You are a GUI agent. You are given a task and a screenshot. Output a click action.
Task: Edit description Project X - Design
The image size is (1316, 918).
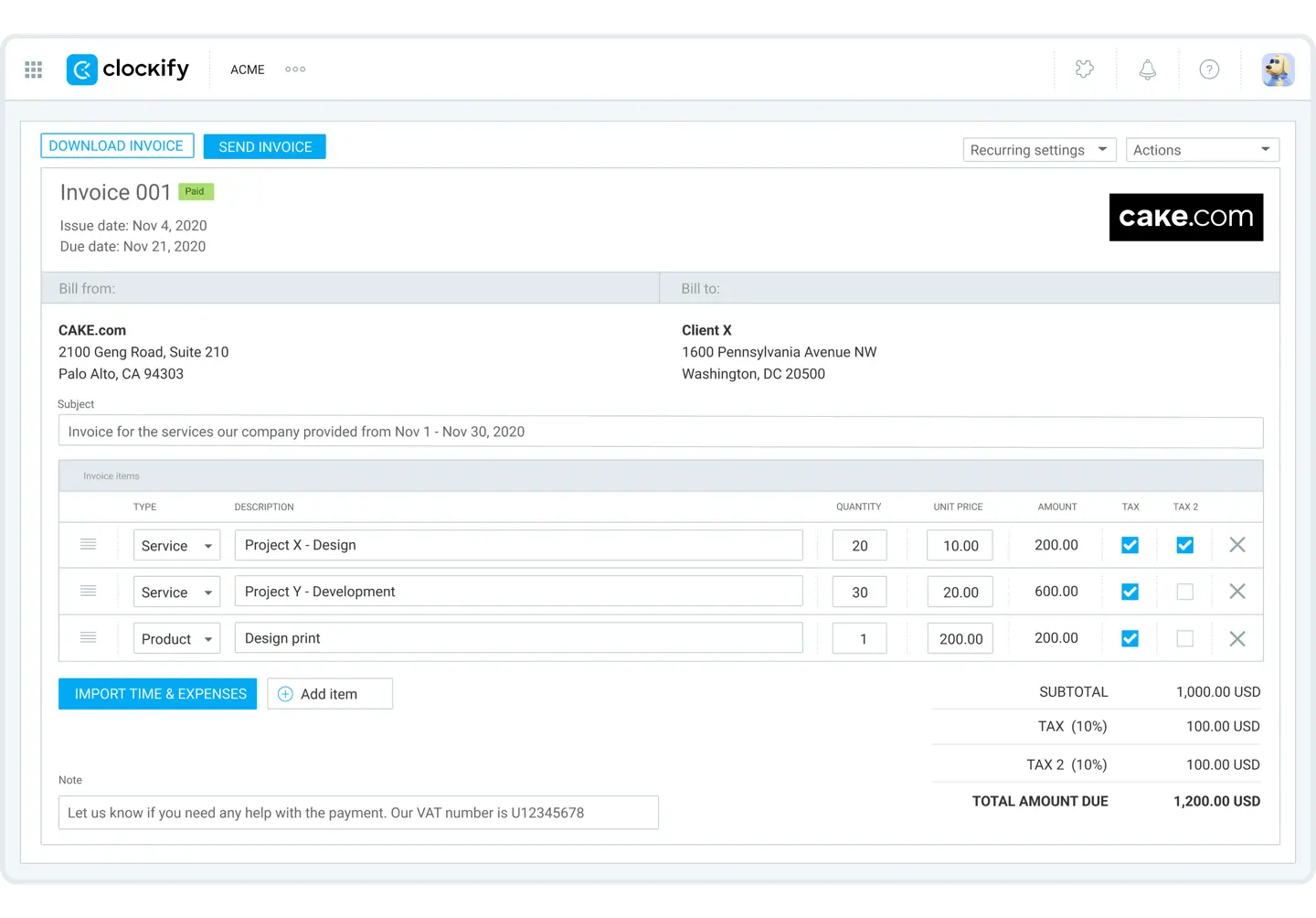(x=519, y=545)
